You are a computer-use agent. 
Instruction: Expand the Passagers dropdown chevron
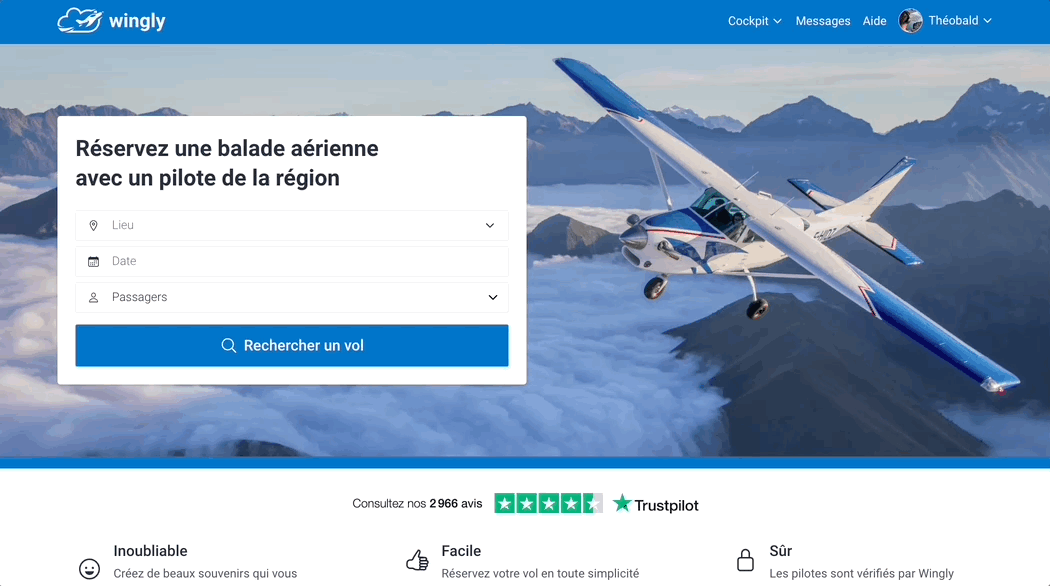click(493, 297)
